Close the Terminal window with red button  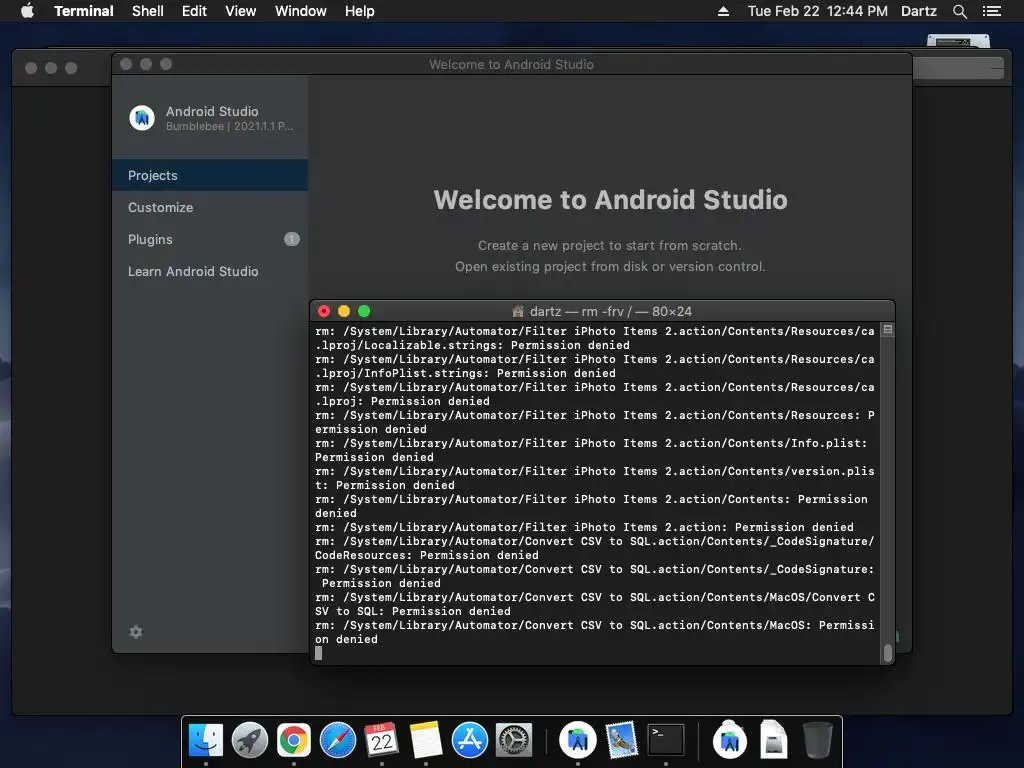click(324, 311)
